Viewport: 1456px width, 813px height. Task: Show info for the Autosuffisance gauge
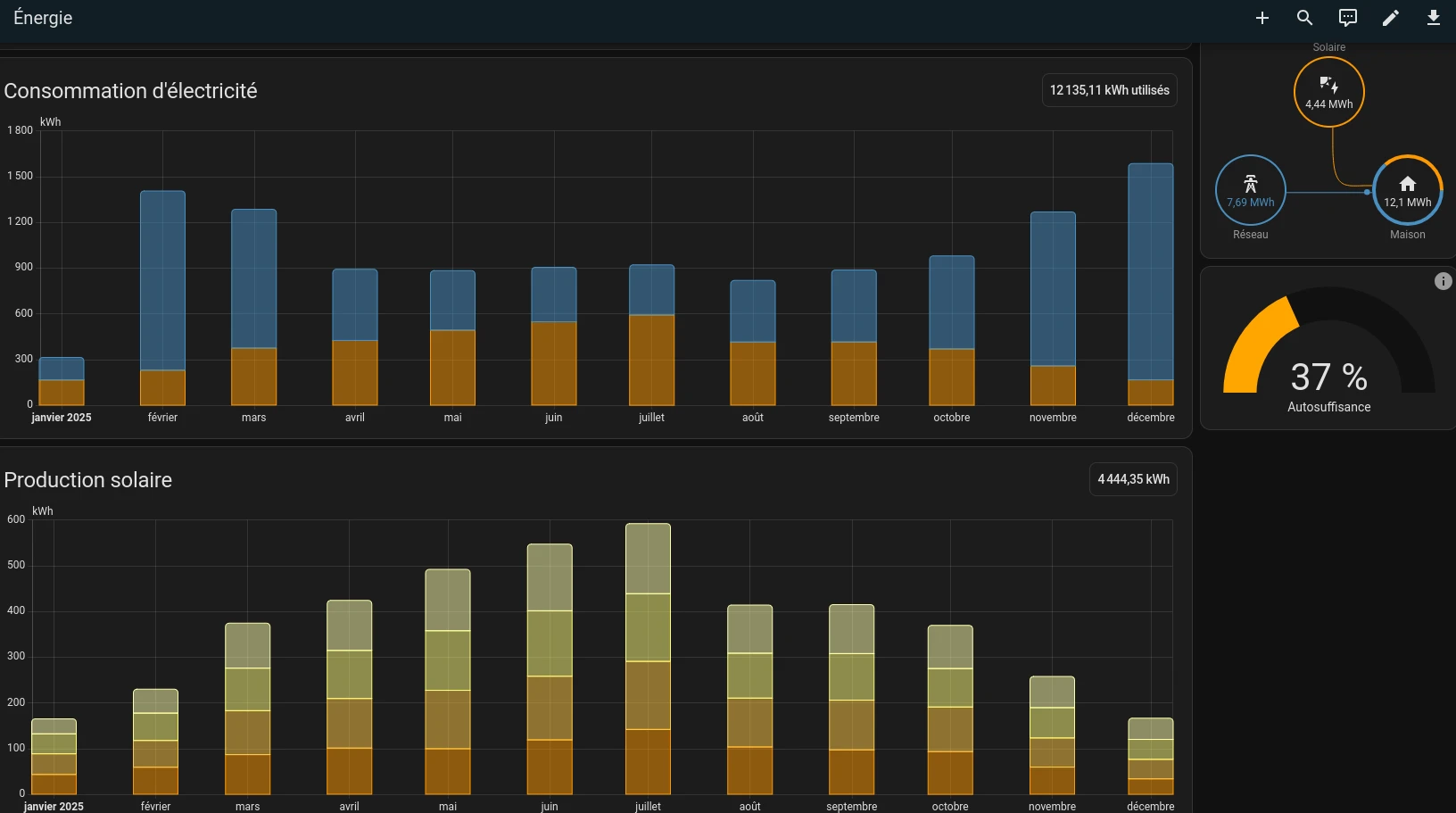pos(1443,281)
